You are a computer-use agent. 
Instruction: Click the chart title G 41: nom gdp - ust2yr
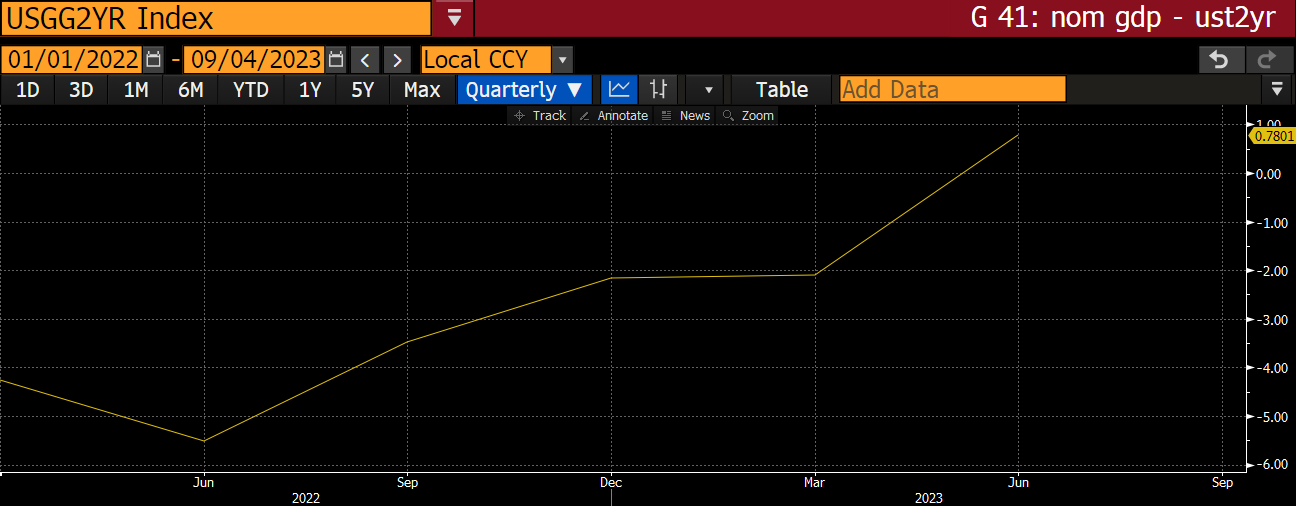point(1125,18)
